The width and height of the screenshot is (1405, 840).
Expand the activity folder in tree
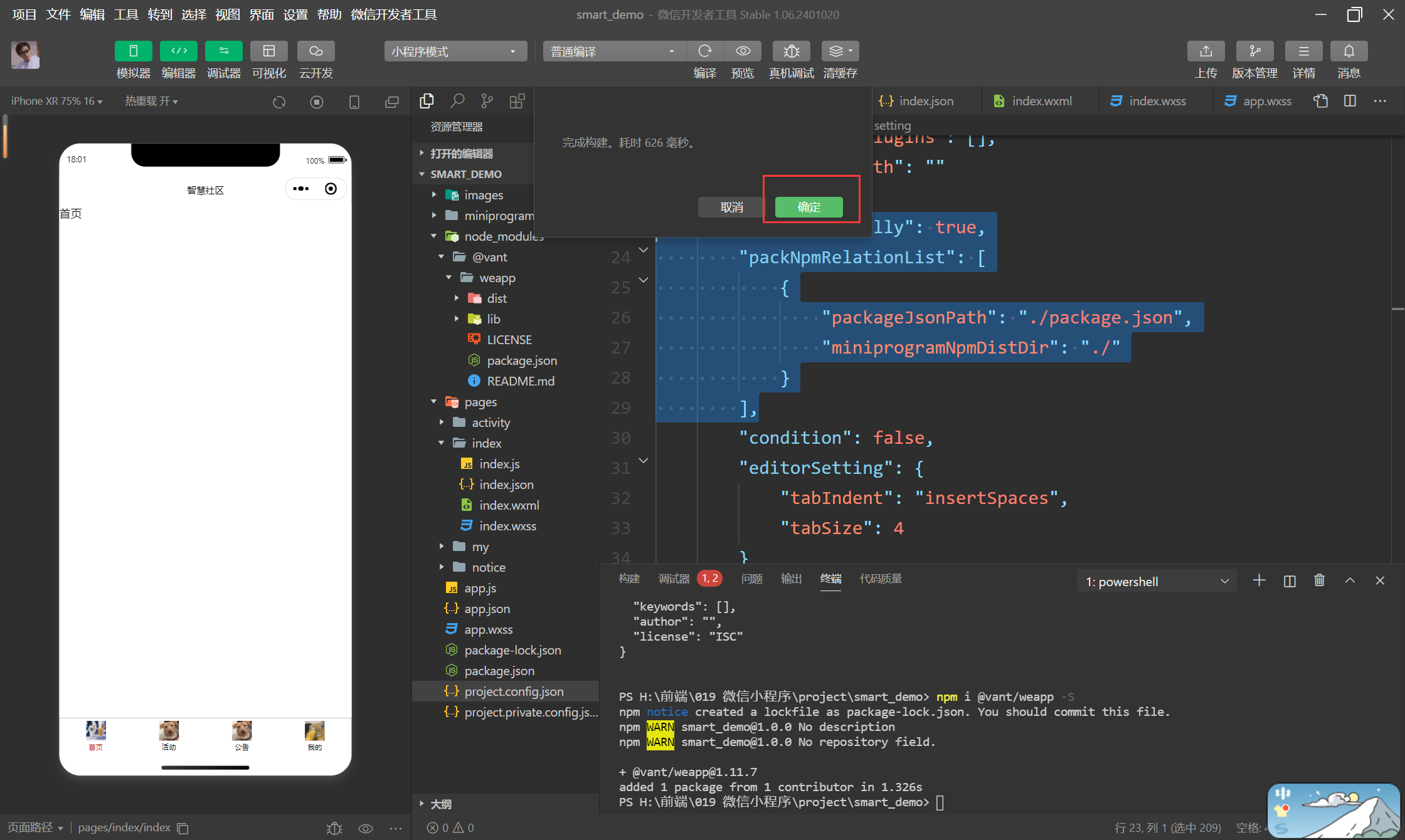[x=490, y=423]
